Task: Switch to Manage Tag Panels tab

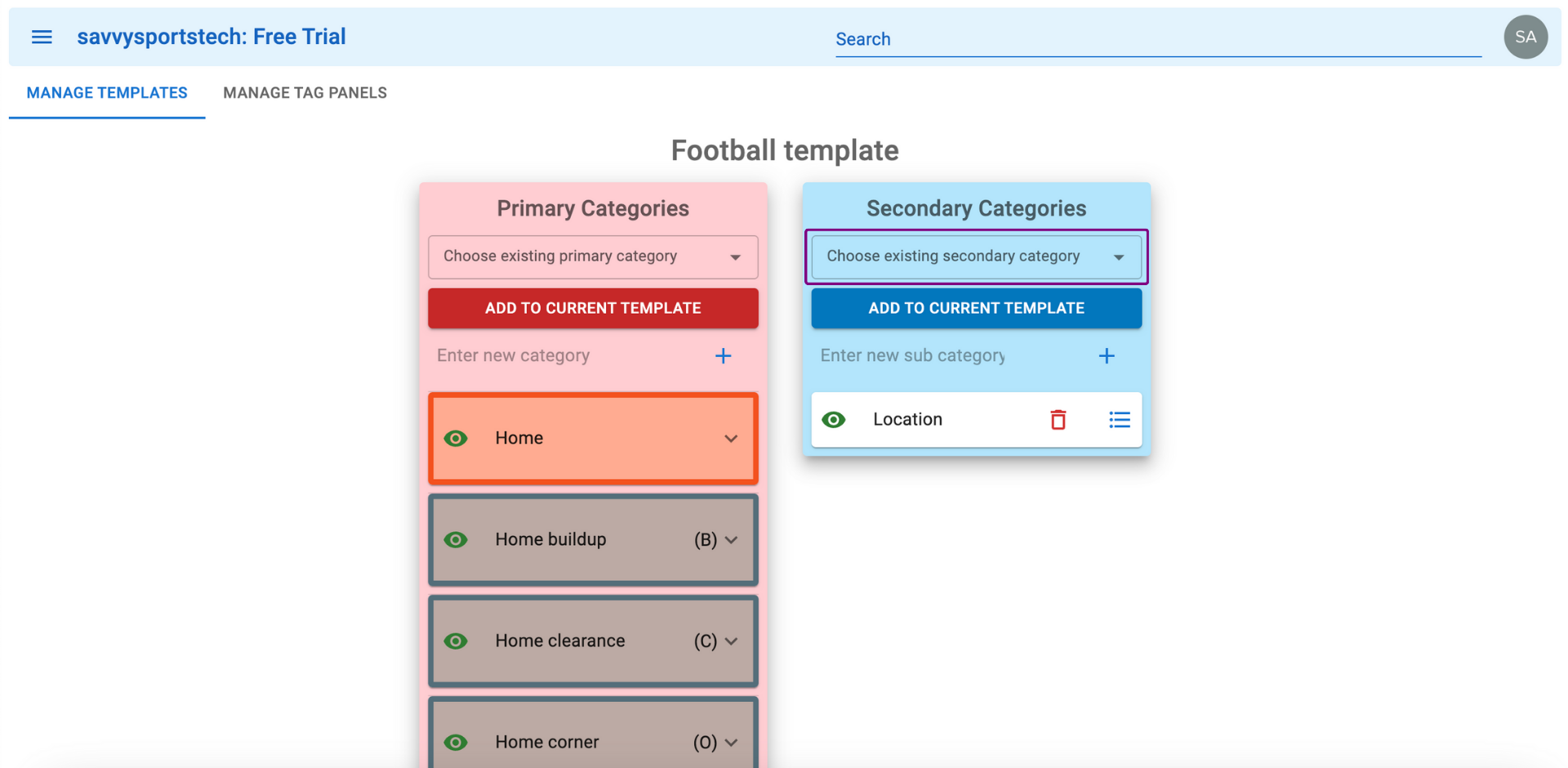Action: pyautogui.click(x=305, y=93)
